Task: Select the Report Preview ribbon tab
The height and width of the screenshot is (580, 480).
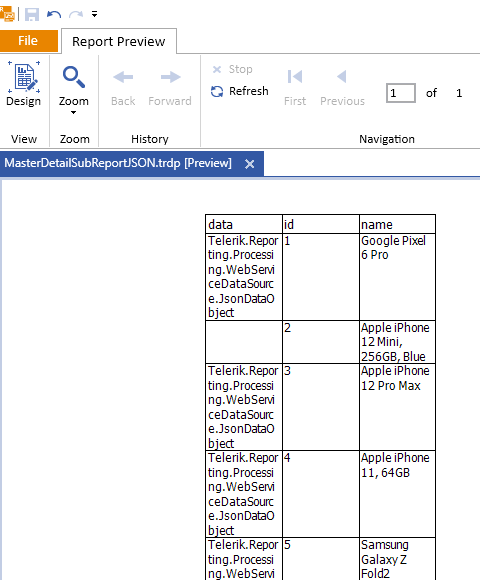Action: click(x=119, y=41)
